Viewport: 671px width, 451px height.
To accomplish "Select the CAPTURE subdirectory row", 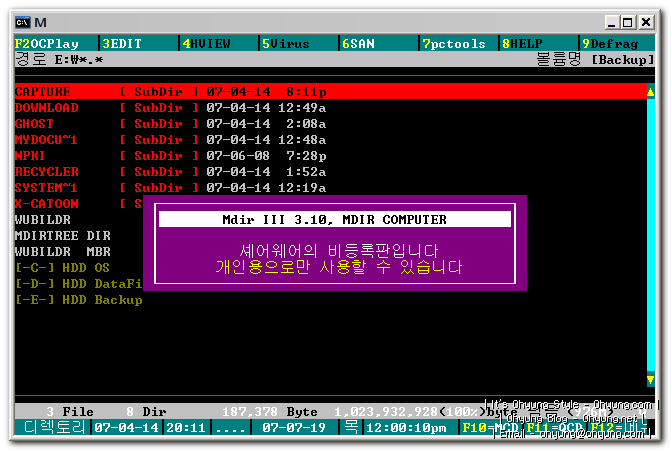I will coord(330,92).
